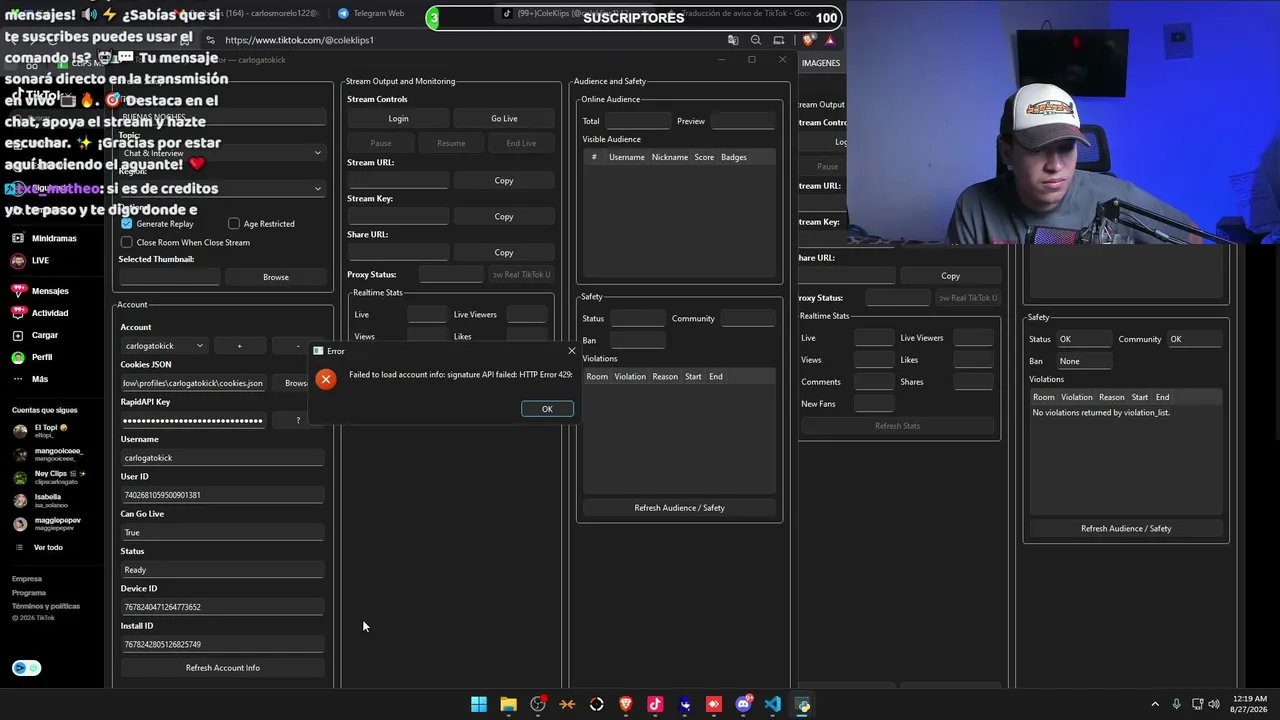
Task: Switch to Visual Studio Code on taskbar
Action: click(x=772, y=704)
